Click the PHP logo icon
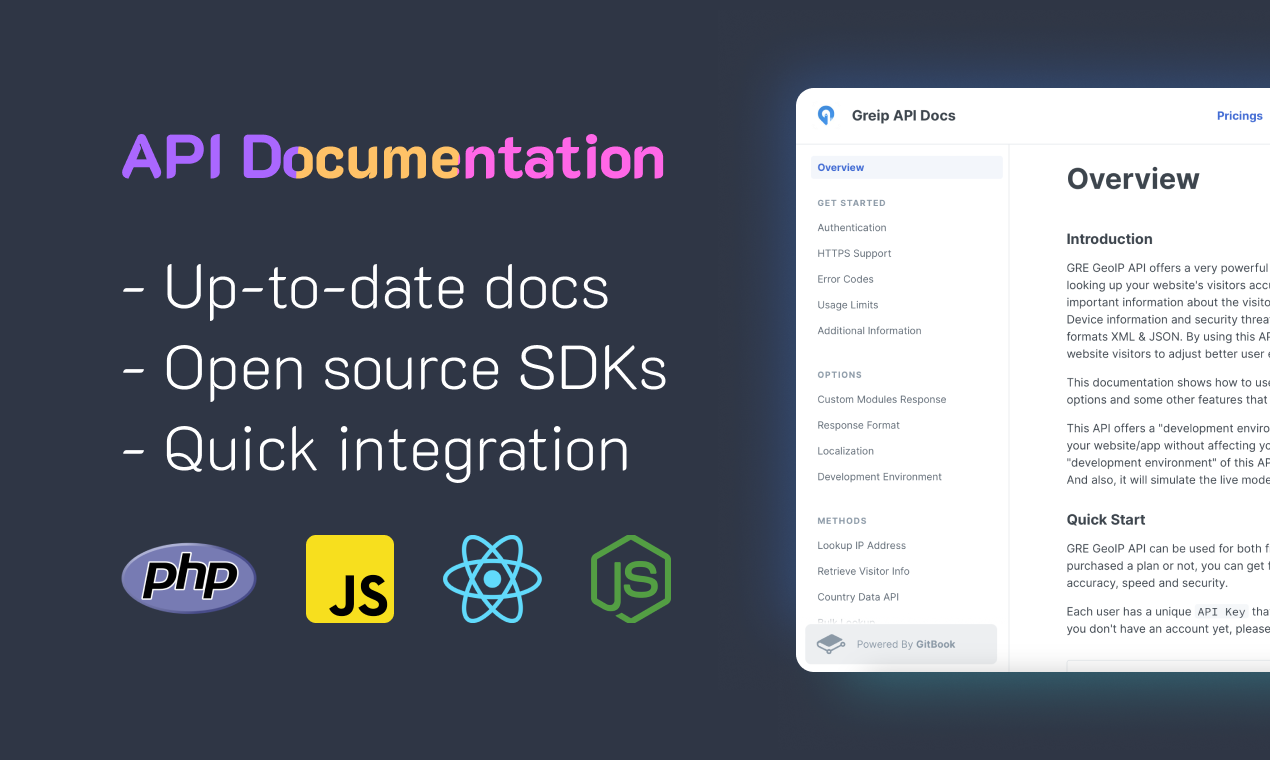Screen dimensions: 1270x760 [189, 578]
